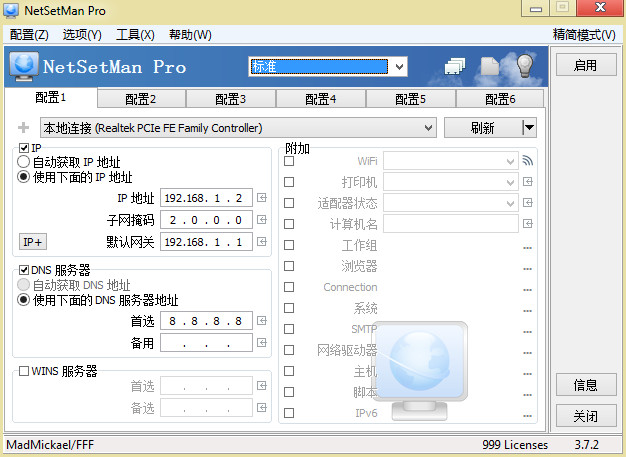The height and width of the screenshot is (457, 626).
Task: Click the arrow icon next to WINS 备选 field
Action: point(261,408)
